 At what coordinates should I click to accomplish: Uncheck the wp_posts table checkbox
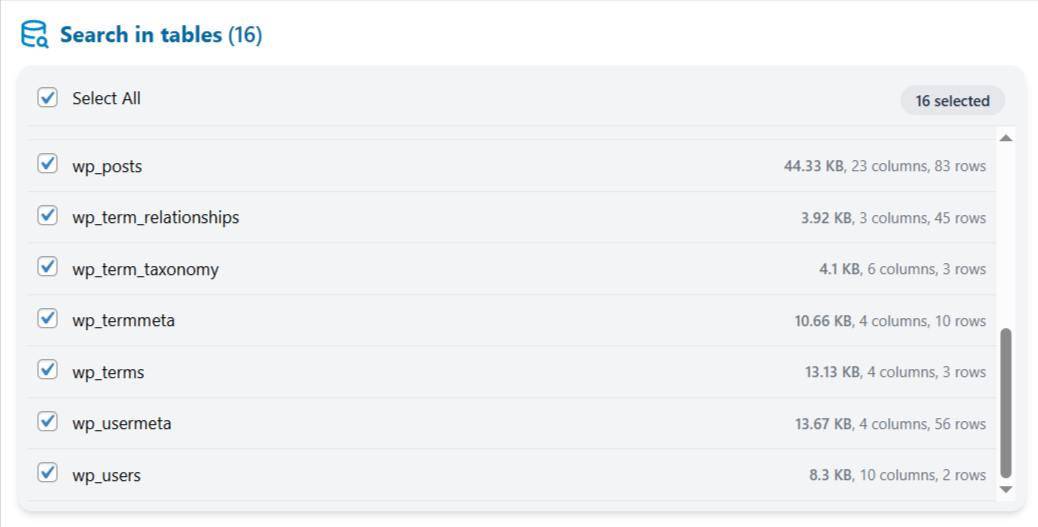point(47,164)
